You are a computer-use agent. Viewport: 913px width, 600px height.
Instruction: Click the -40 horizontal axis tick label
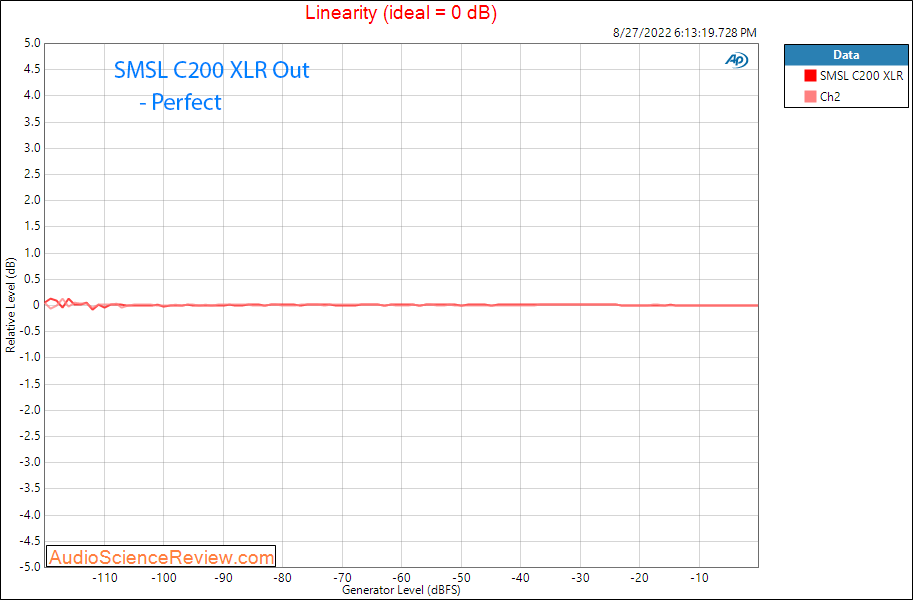(521, 578)
